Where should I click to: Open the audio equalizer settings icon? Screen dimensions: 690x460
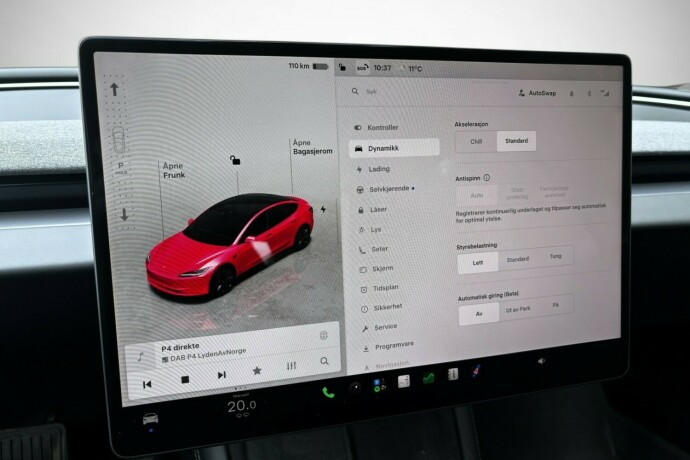click(291, 366)
